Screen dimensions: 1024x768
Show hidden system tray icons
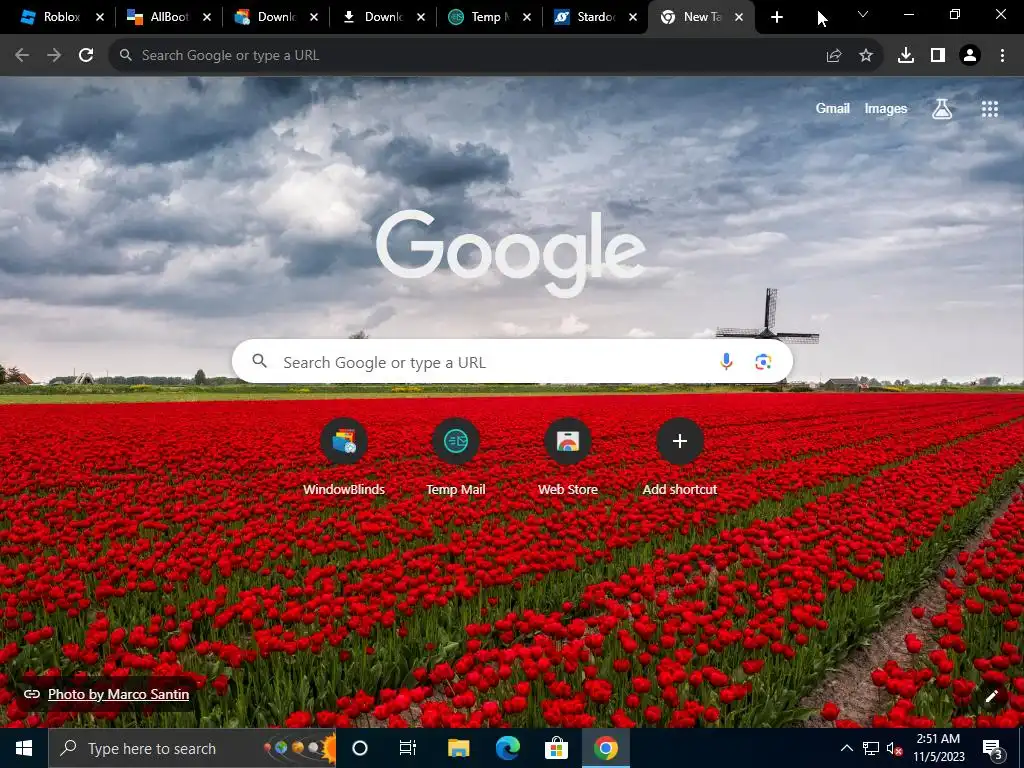point(846,748)
